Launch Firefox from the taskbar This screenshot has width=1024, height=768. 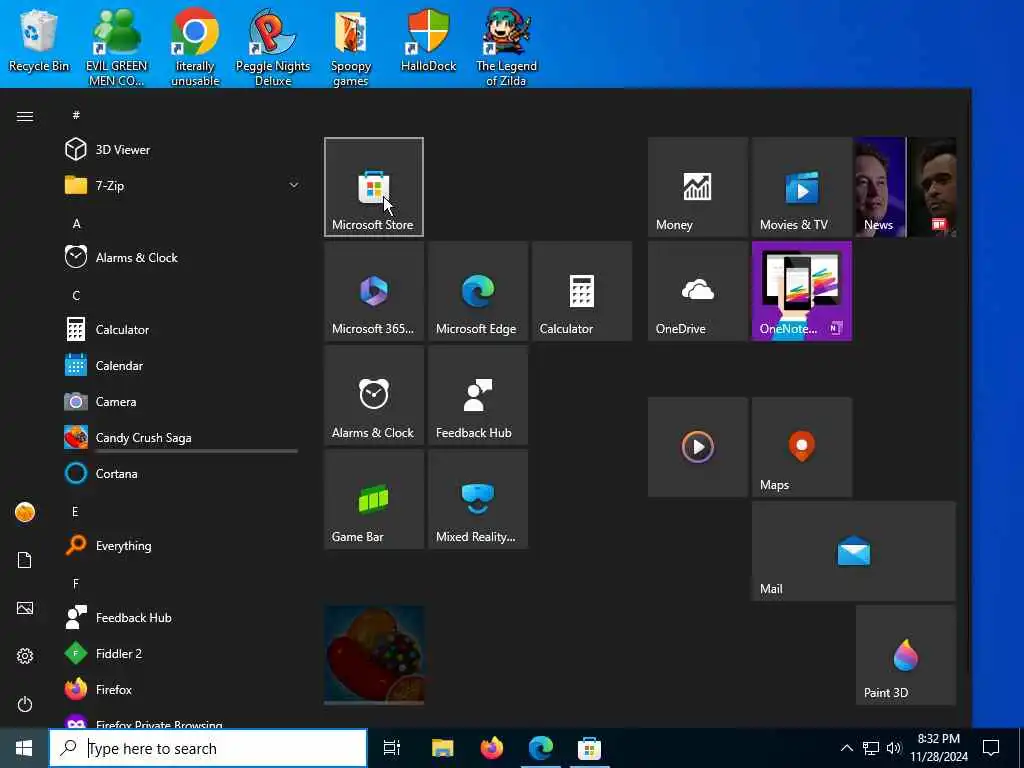[x=492, y=748]
